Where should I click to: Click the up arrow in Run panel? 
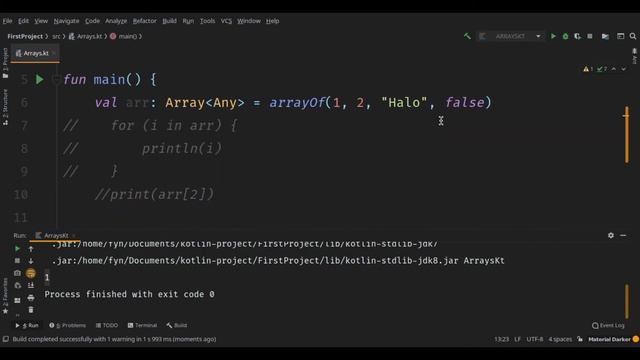(31, 249)
